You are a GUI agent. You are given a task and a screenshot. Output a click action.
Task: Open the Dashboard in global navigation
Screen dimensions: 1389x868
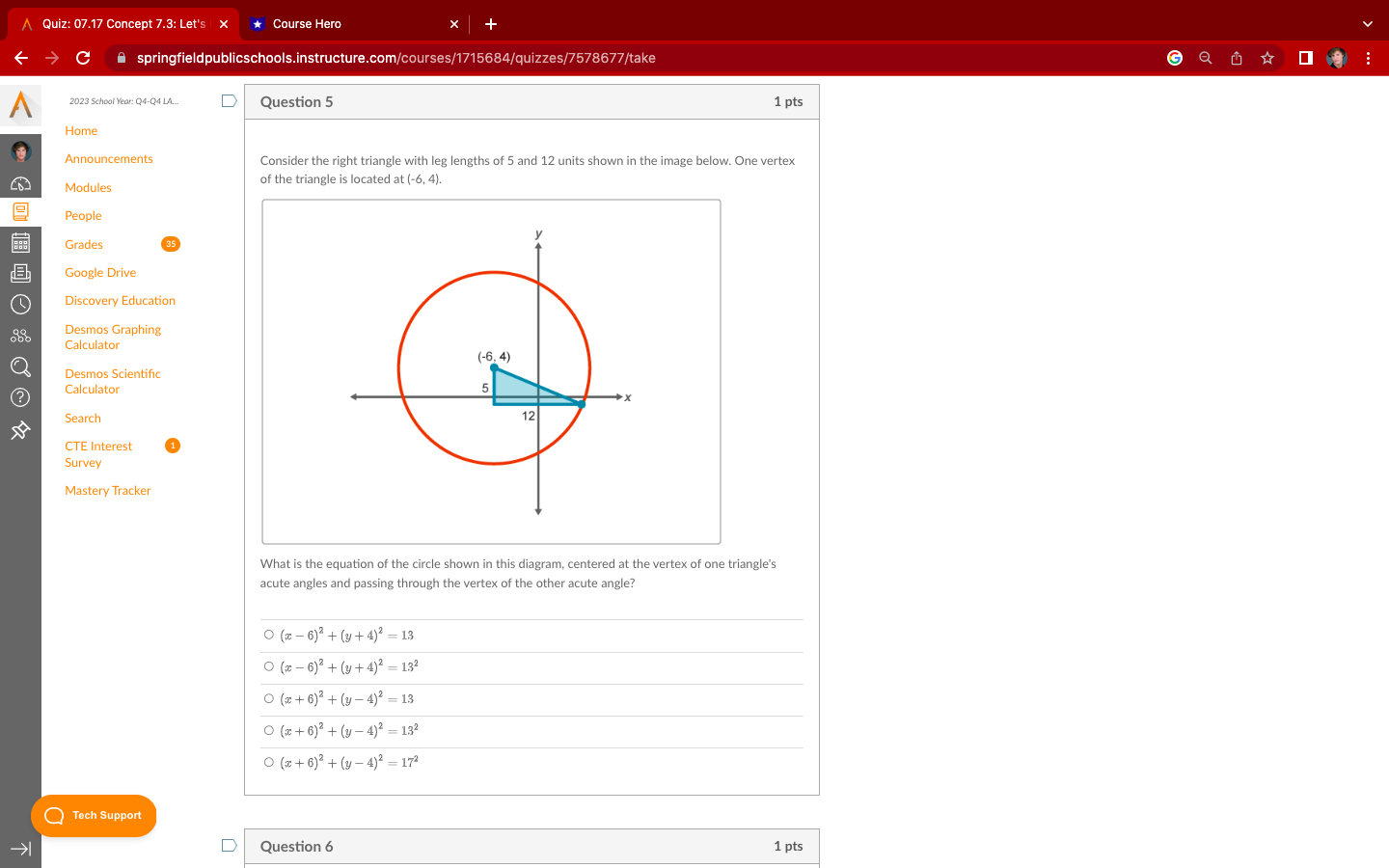[x=20, y=183]
